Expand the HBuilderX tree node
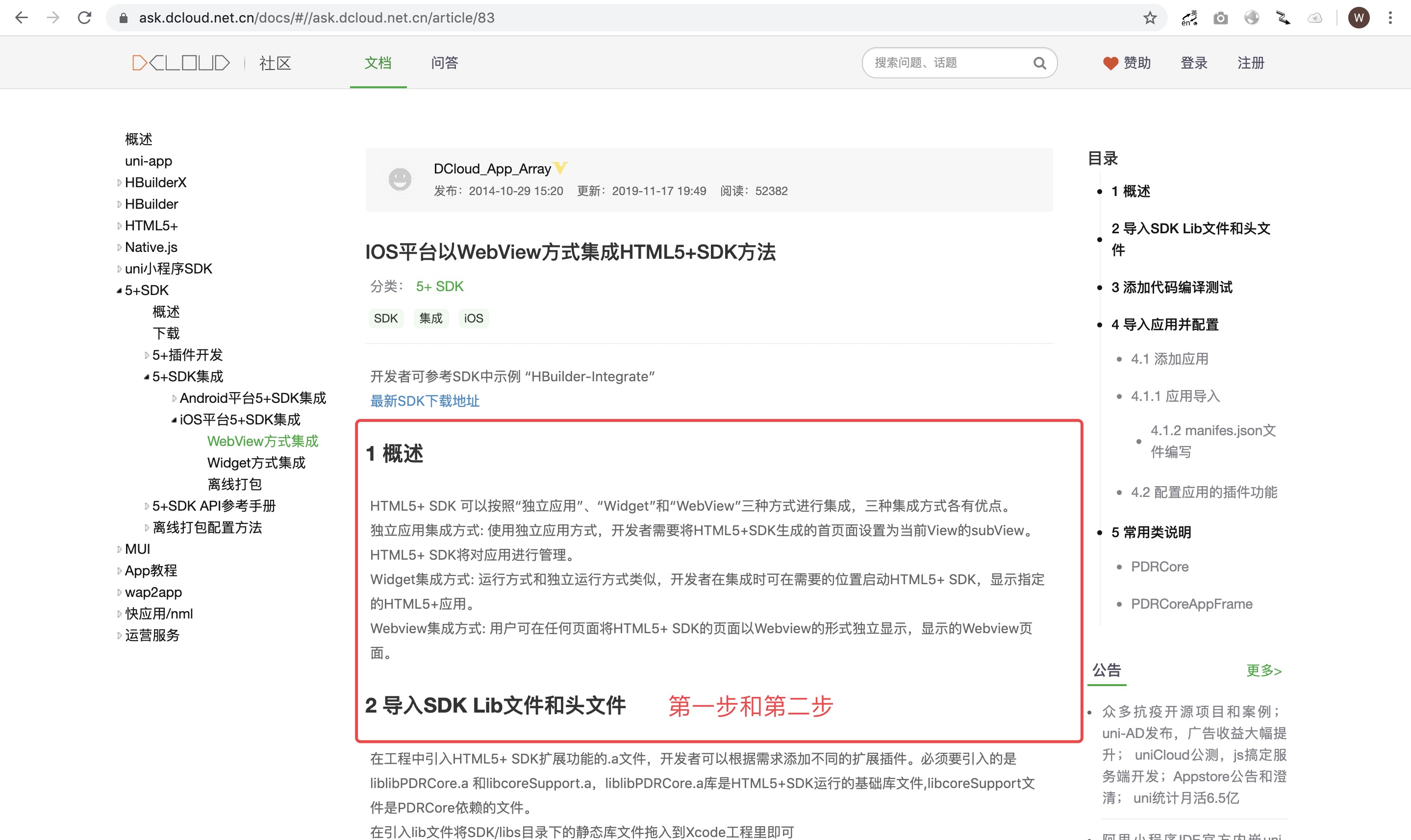Image resolution: width=1411 pixels, height=840 pixels. (119, 183)
